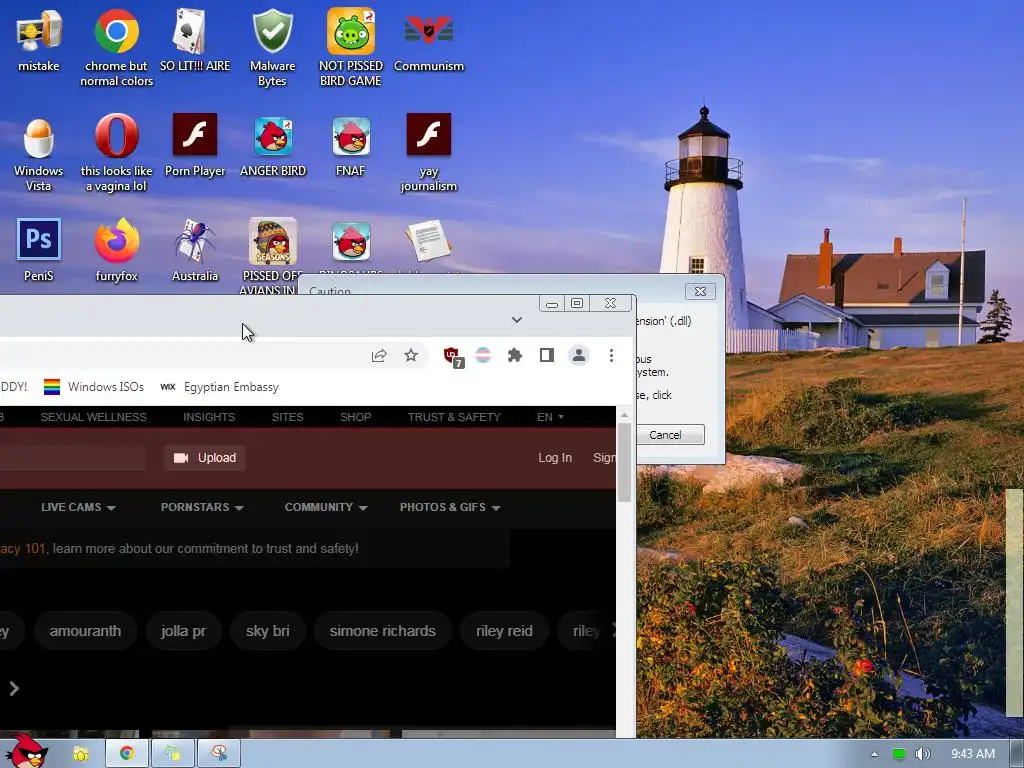Screen dimensions: 1024x768
Task: Expand the EN language dropdown
Action: (551, 417)
